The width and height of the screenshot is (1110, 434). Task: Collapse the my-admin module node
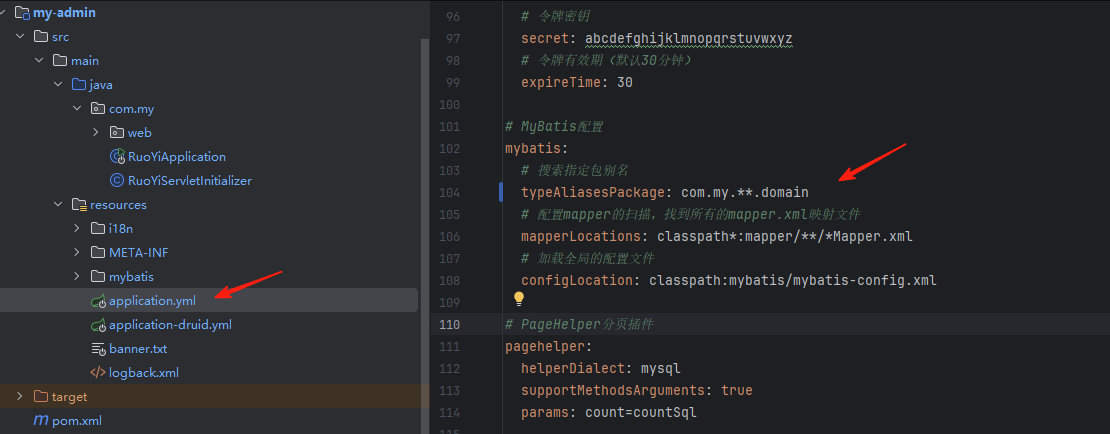pos(7,13)
